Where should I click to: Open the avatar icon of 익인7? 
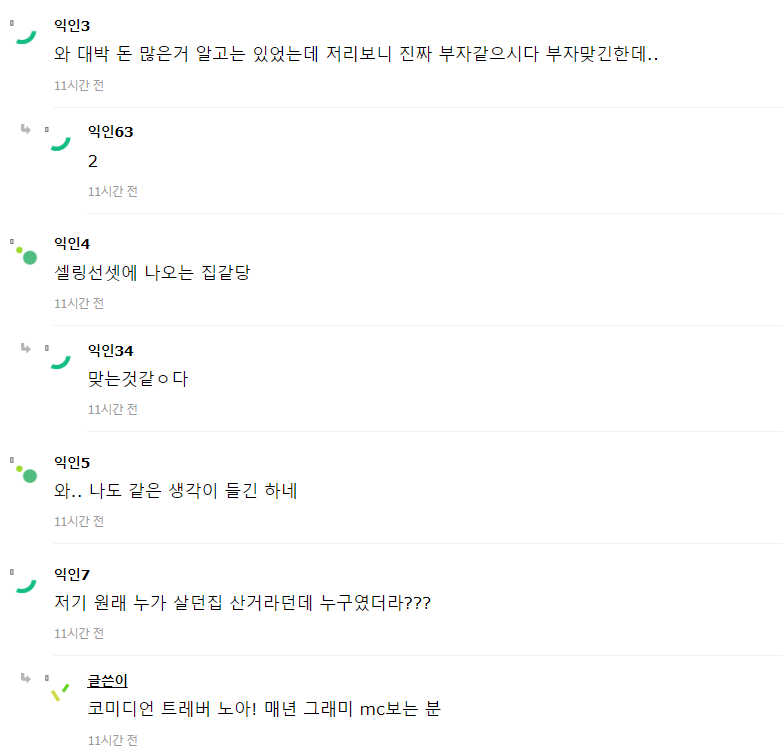pos(26,584)
